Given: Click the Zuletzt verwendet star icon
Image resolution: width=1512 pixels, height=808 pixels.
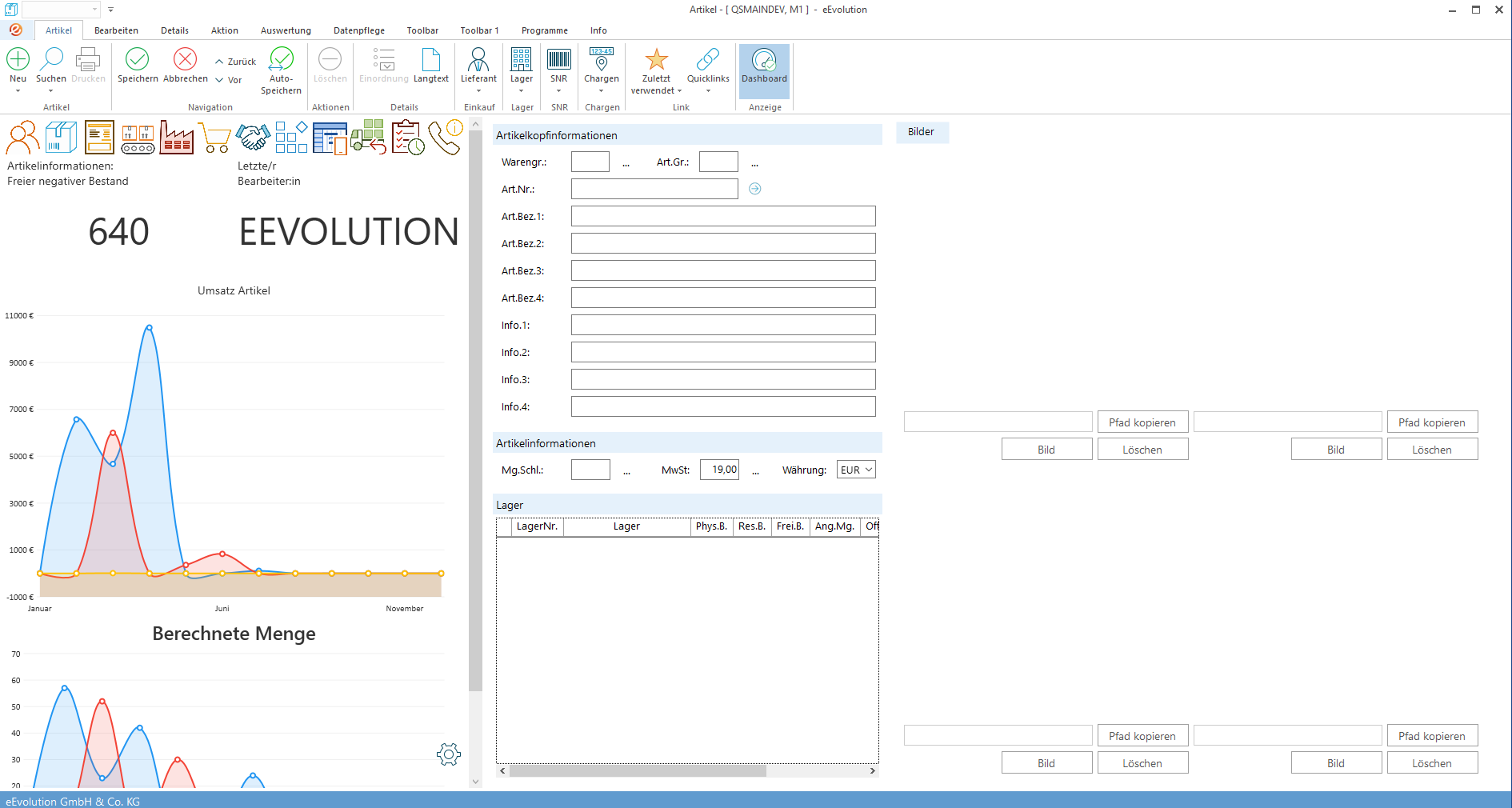Looking at the screenshot, I should [x=657, y=58].
